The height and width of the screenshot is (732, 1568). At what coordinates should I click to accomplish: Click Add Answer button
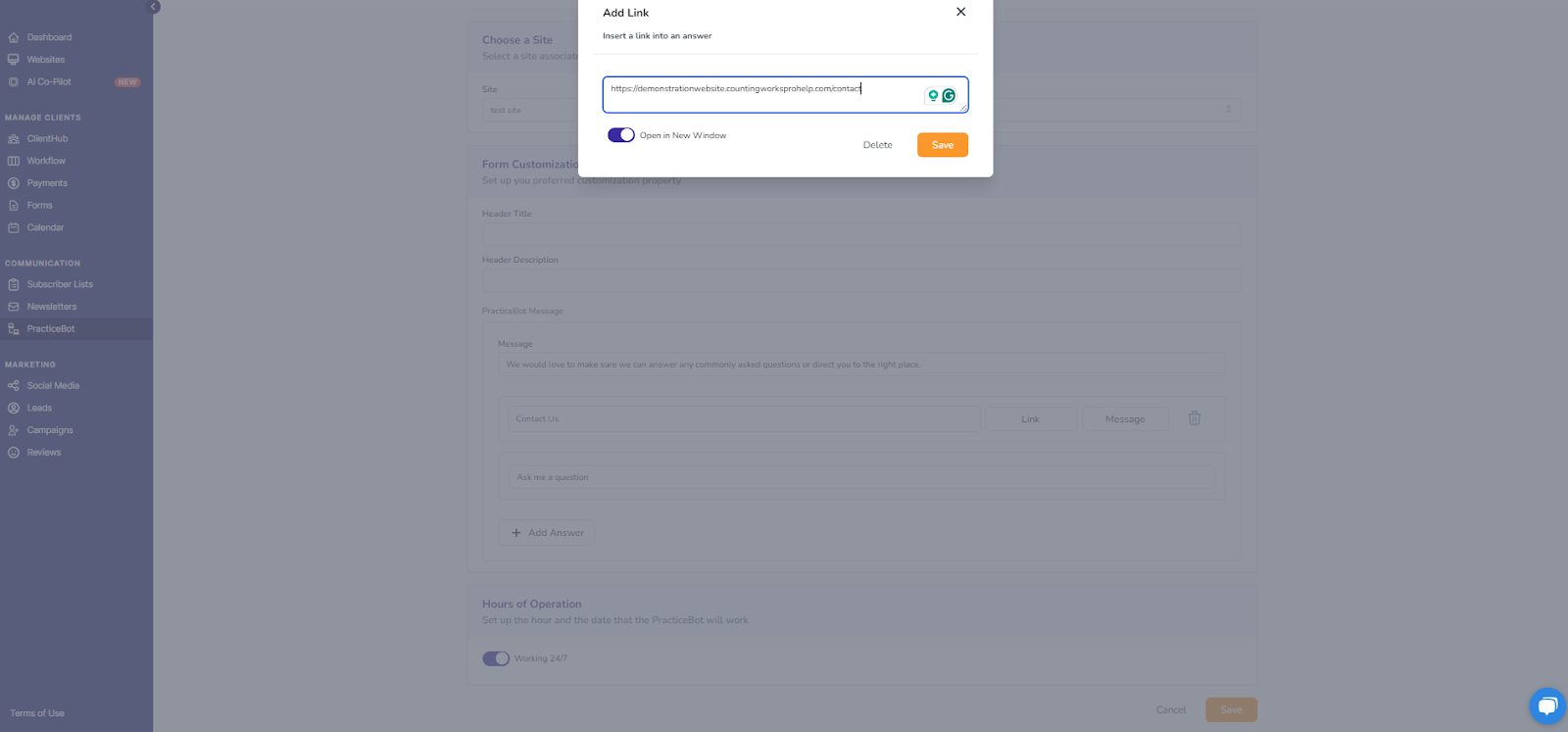click(x=547, y=533)
